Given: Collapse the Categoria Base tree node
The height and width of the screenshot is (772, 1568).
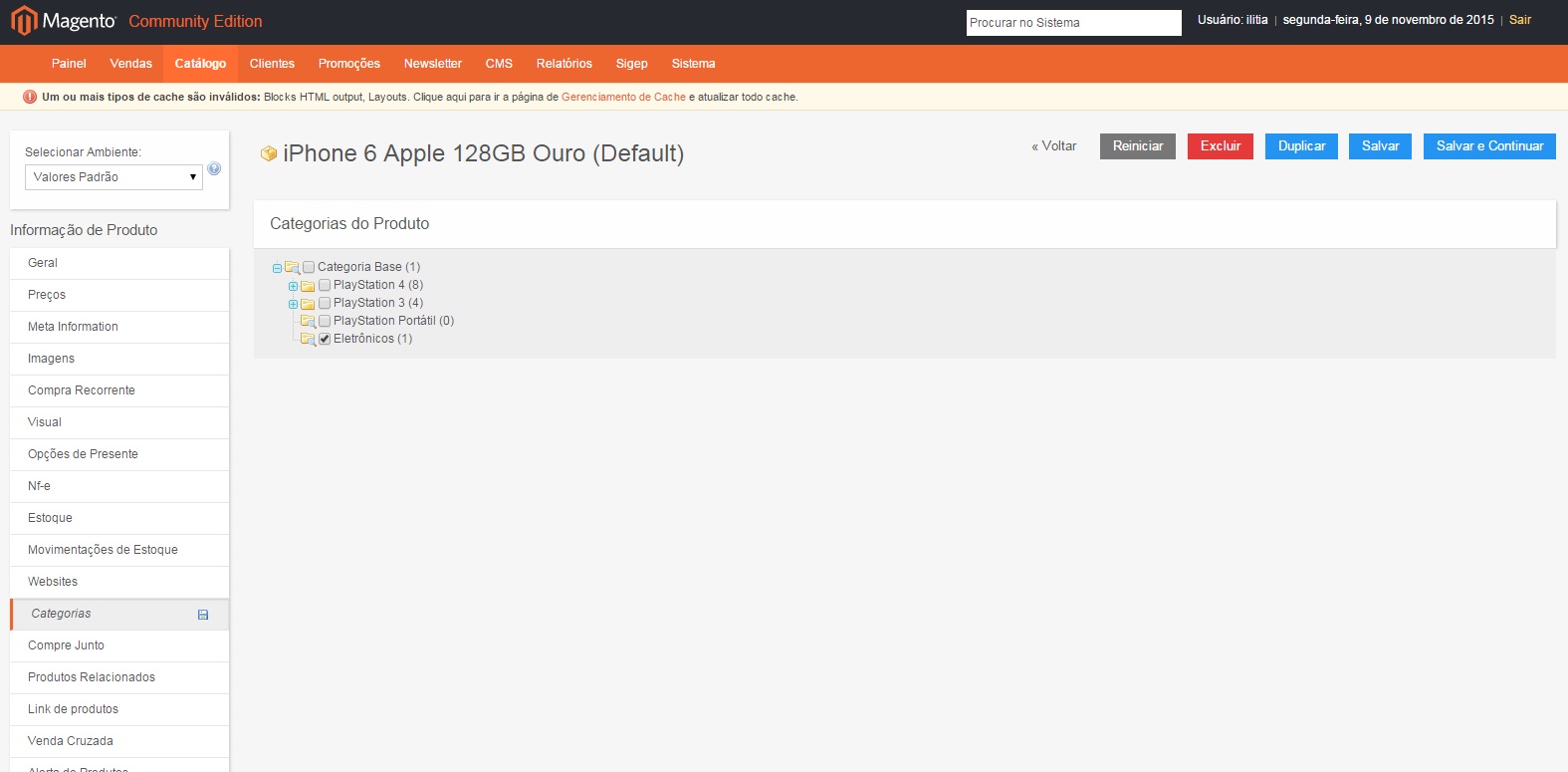Looking at the screenshot, I should pyautogui.click(x=277, y=268).
